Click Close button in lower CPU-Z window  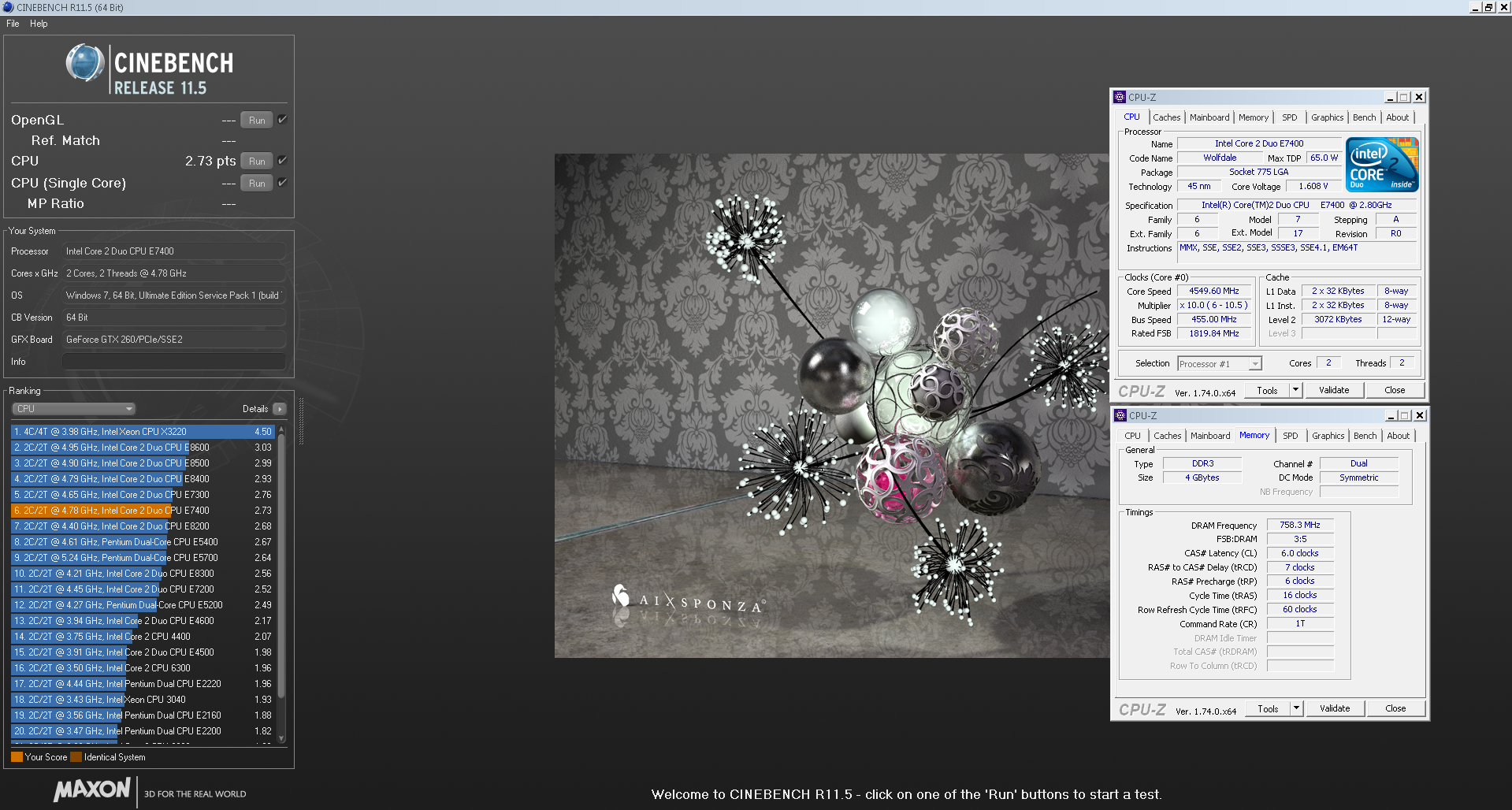coord(1395,708)
